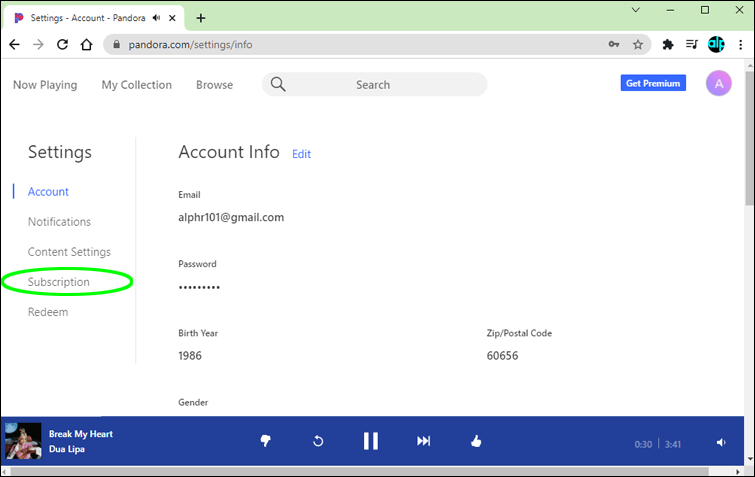Select Account in Settings sidebar
755x477 pixels.
(x=48, y=192)
